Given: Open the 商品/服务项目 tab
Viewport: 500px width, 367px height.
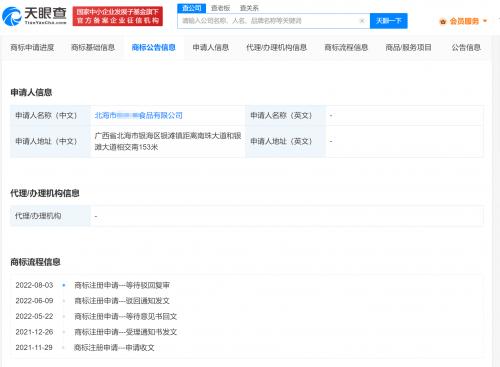Looking at the screenshot, I should tap(408, 47).
